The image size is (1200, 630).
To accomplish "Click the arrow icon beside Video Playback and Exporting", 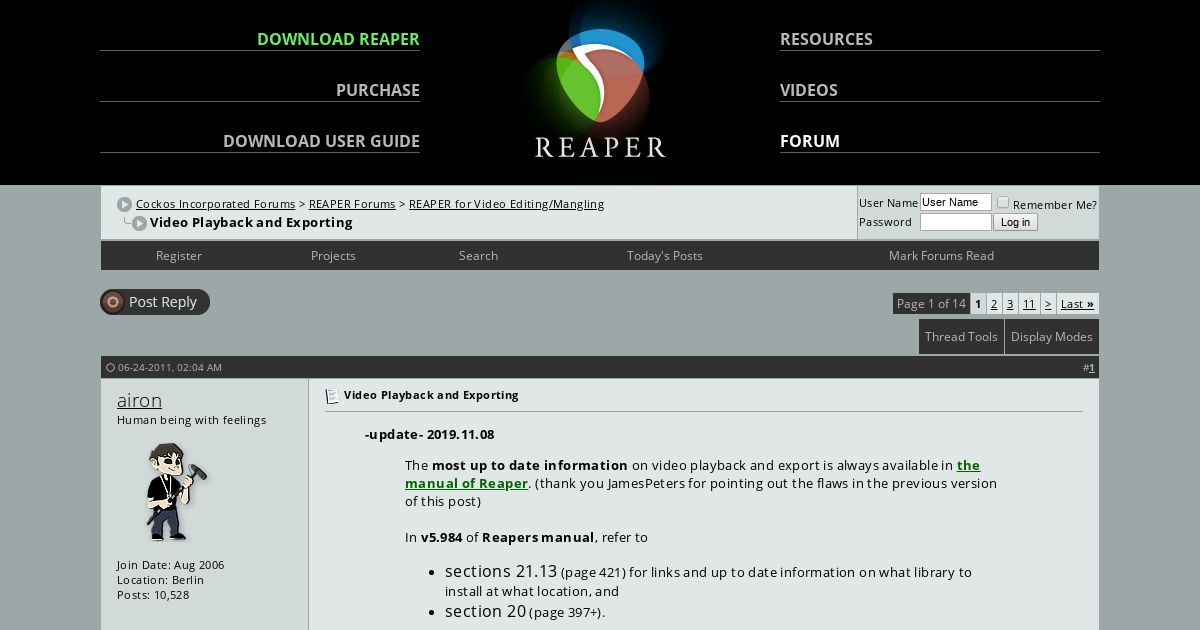I will coord(139,223).
